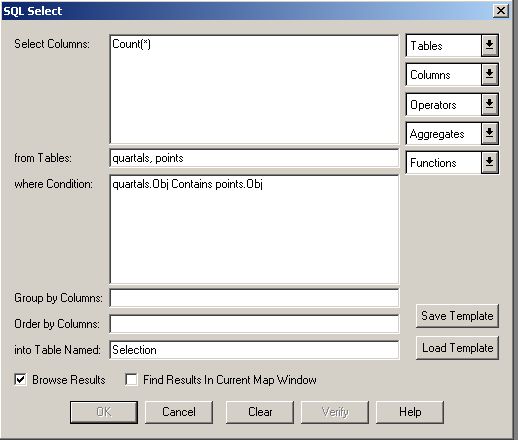This screenshot has width=518, height=440.
Task: Click the Save Template button
Action: [x=457, y=316]
